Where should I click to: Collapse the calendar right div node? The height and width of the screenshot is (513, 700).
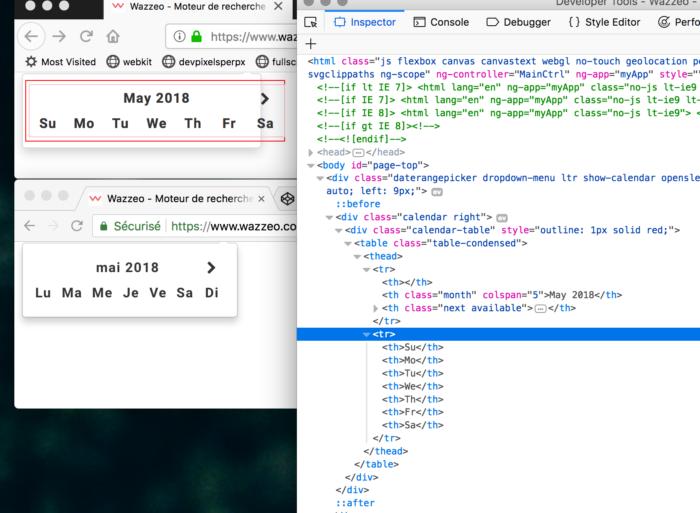(x=329, y=217)
